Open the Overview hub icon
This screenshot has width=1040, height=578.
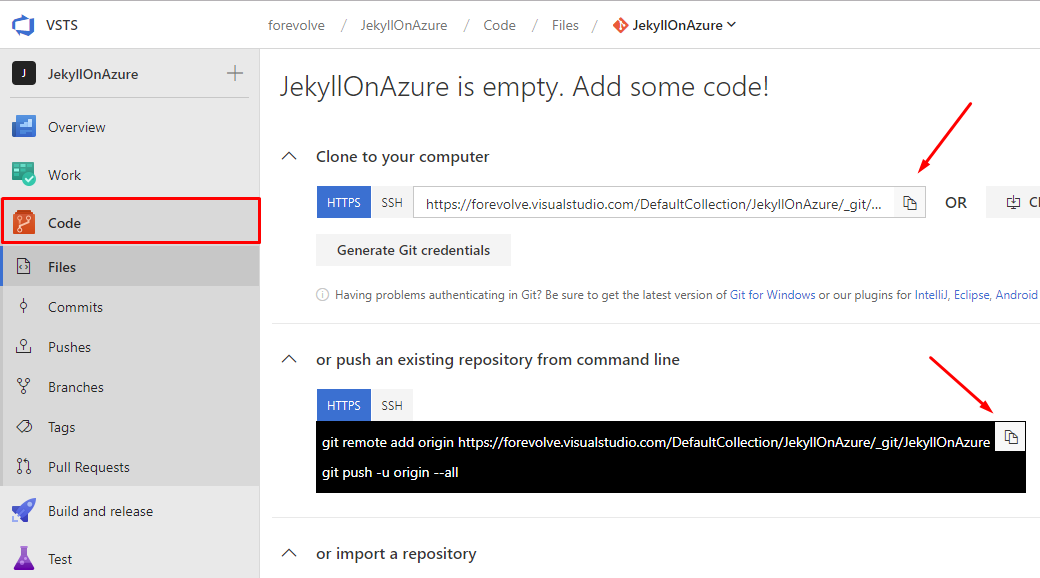[x=24, y=126]
